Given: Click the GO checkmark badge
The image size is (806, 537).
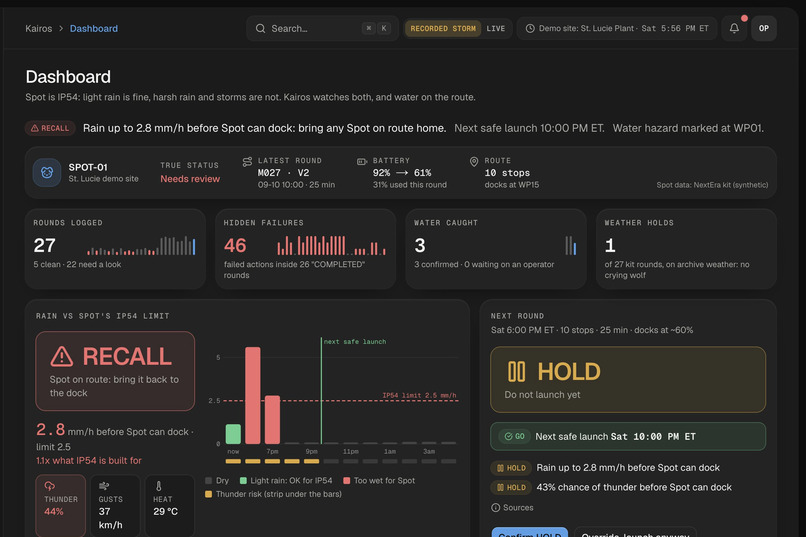Looking at the screenshot, I should [515, 436].
